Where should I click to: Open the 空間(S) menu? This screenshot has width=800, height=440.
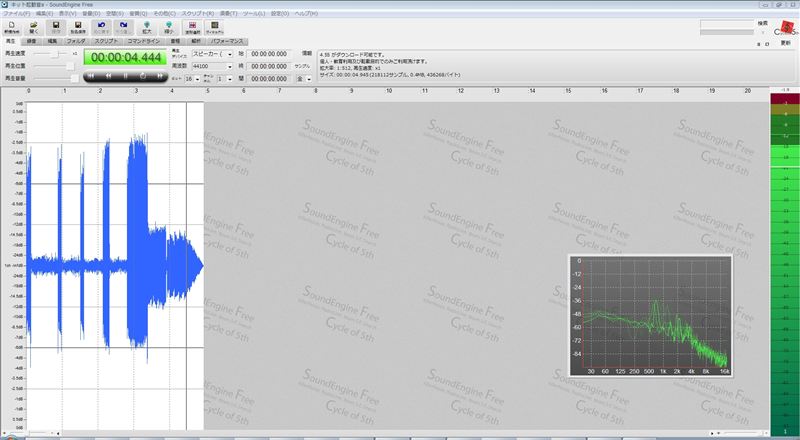[114, 14]
